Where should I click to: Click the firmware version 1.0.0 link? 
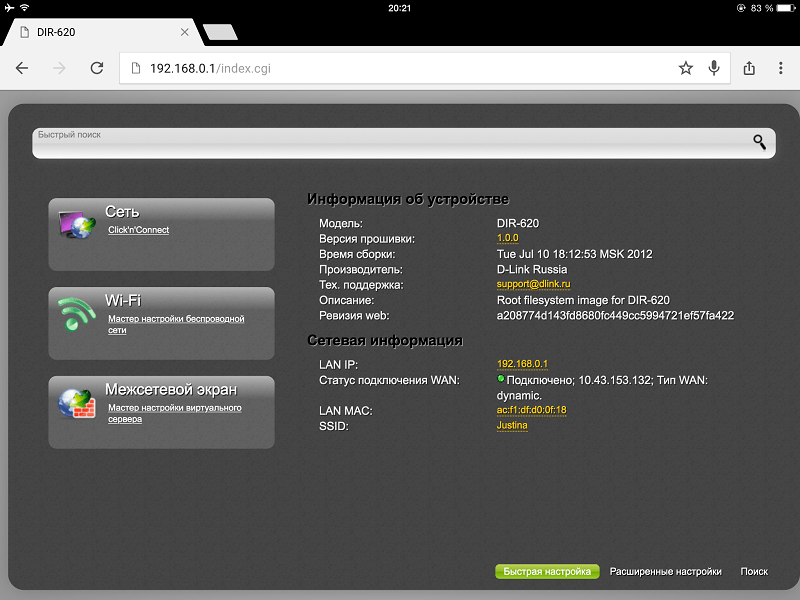tap(508, 238)
